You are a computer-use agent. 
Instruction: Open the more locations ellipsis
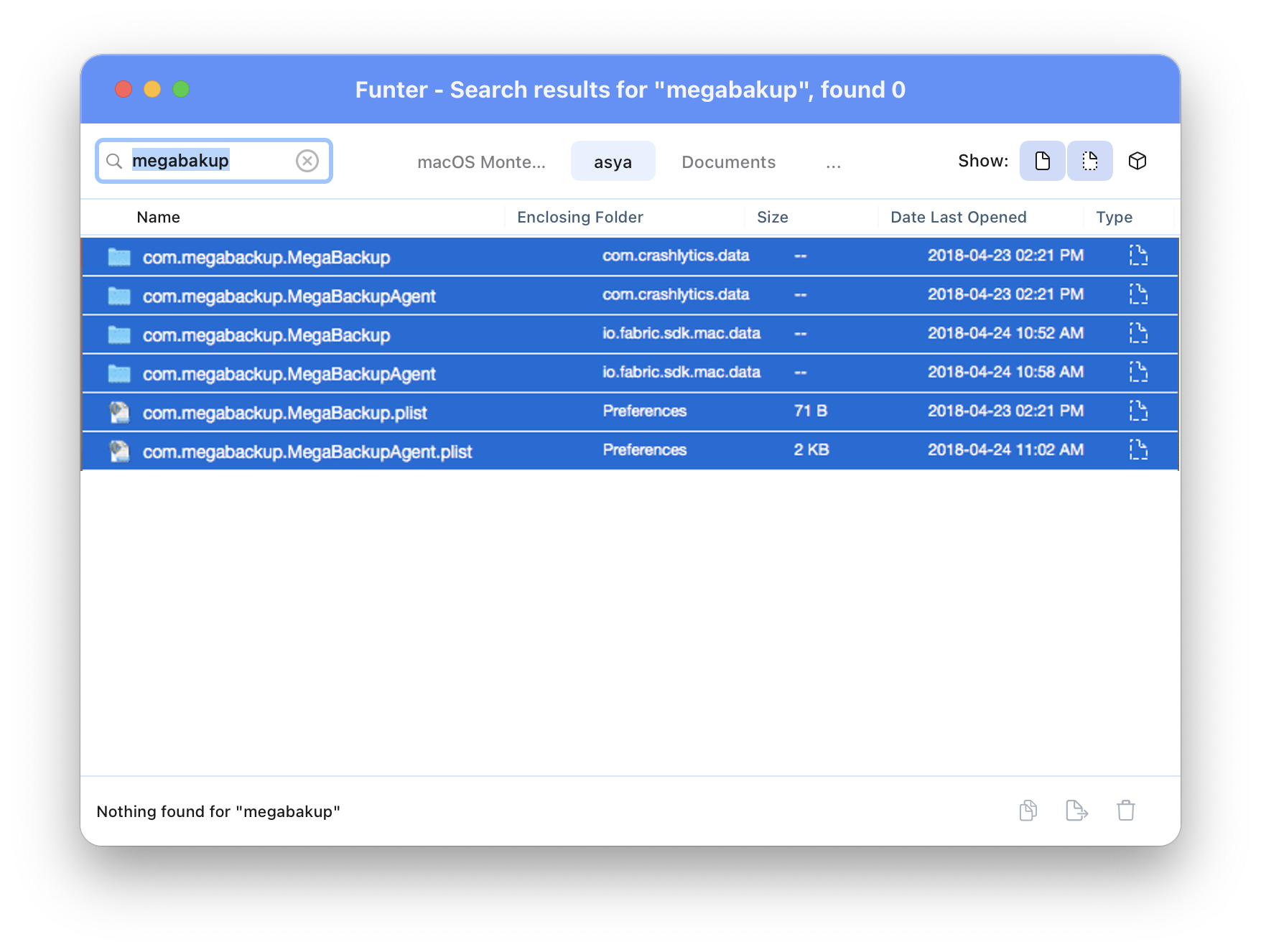coord(833,164)
